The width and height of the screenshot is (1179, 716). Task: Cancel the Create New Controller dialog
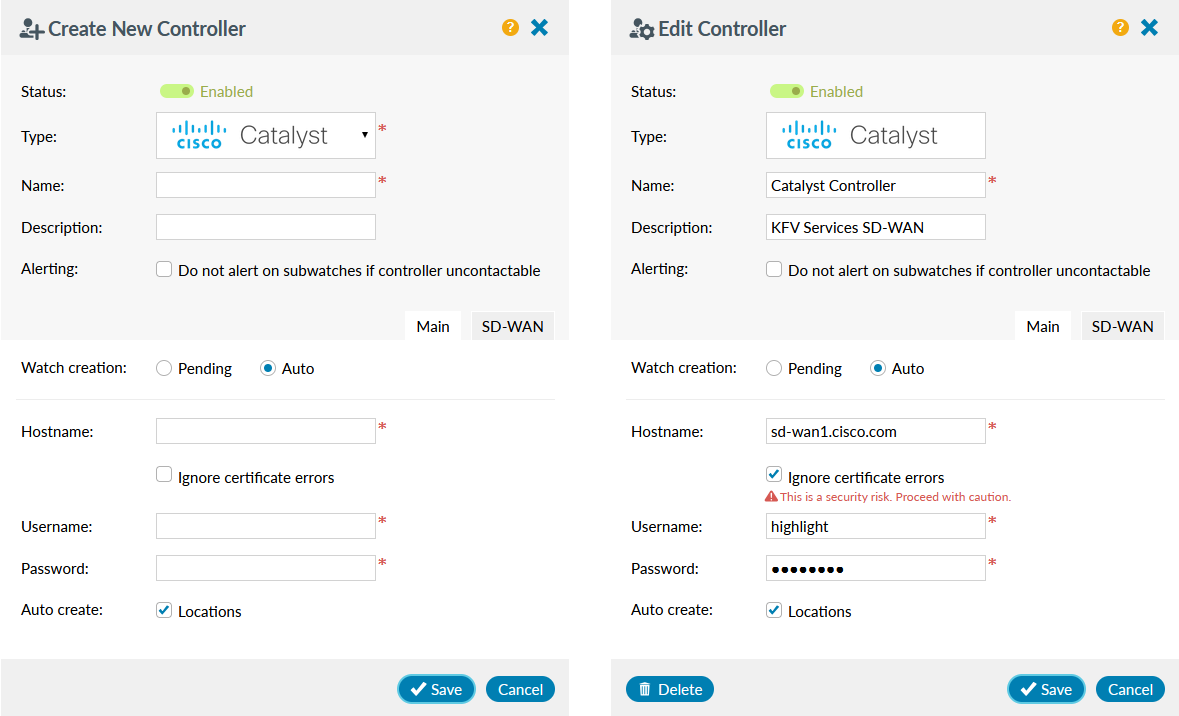click(520, 689)
